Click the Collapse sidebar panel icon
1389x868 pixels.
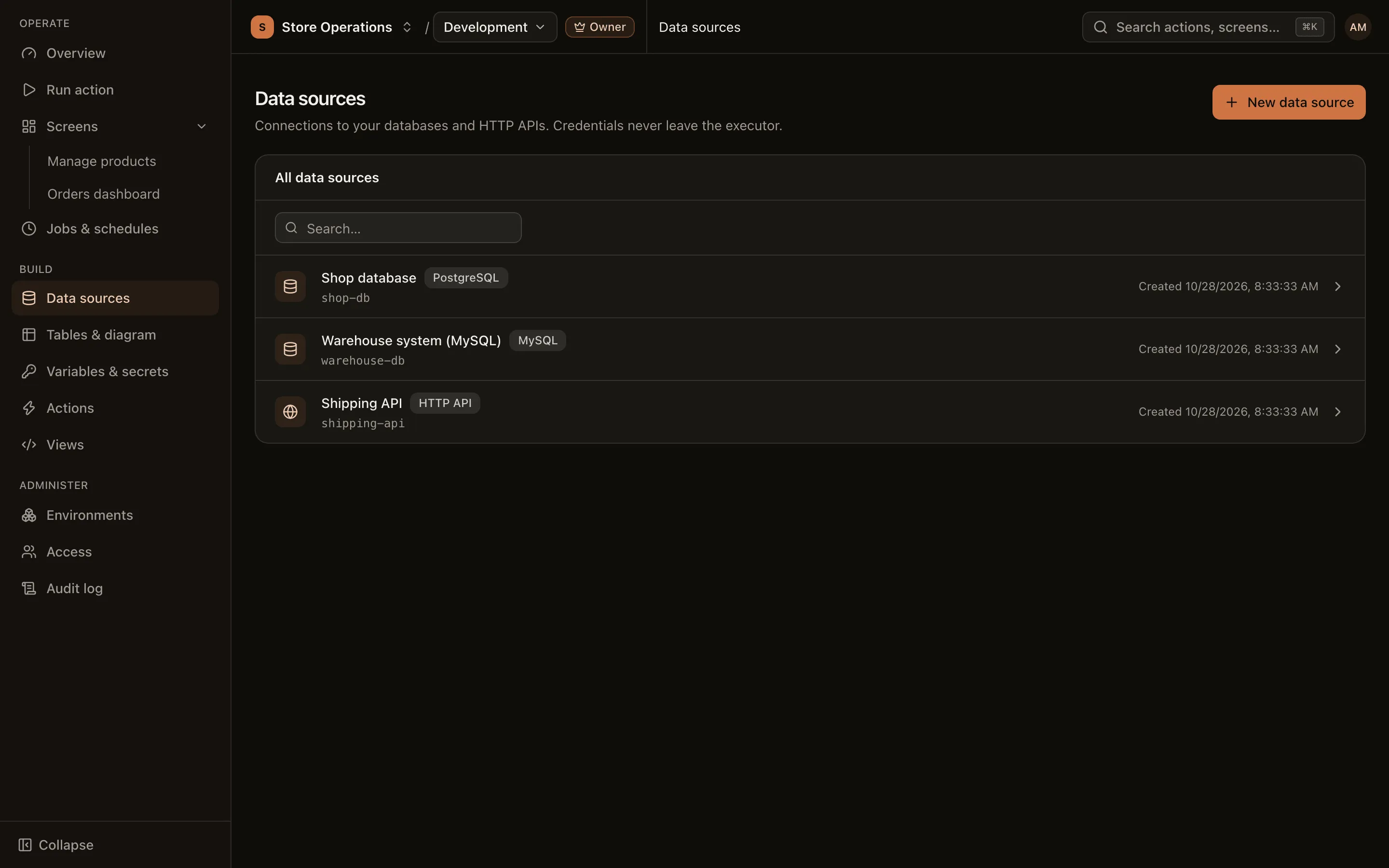(25, 845)
